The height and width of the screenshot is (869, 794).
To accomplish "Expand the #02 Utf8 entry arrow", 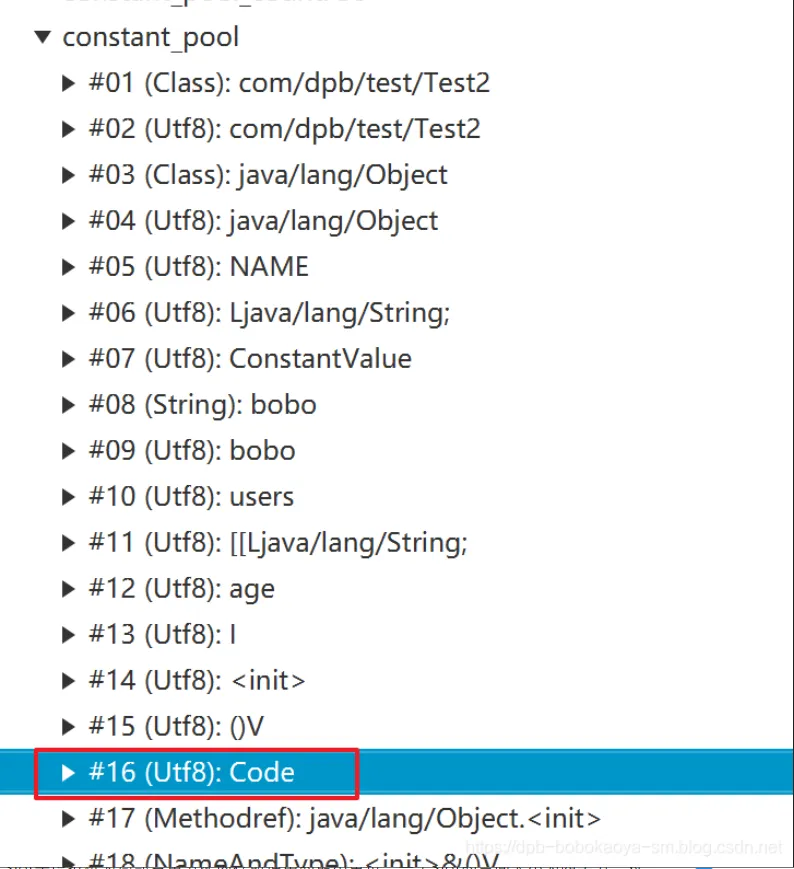I will (x=68, y=129).
